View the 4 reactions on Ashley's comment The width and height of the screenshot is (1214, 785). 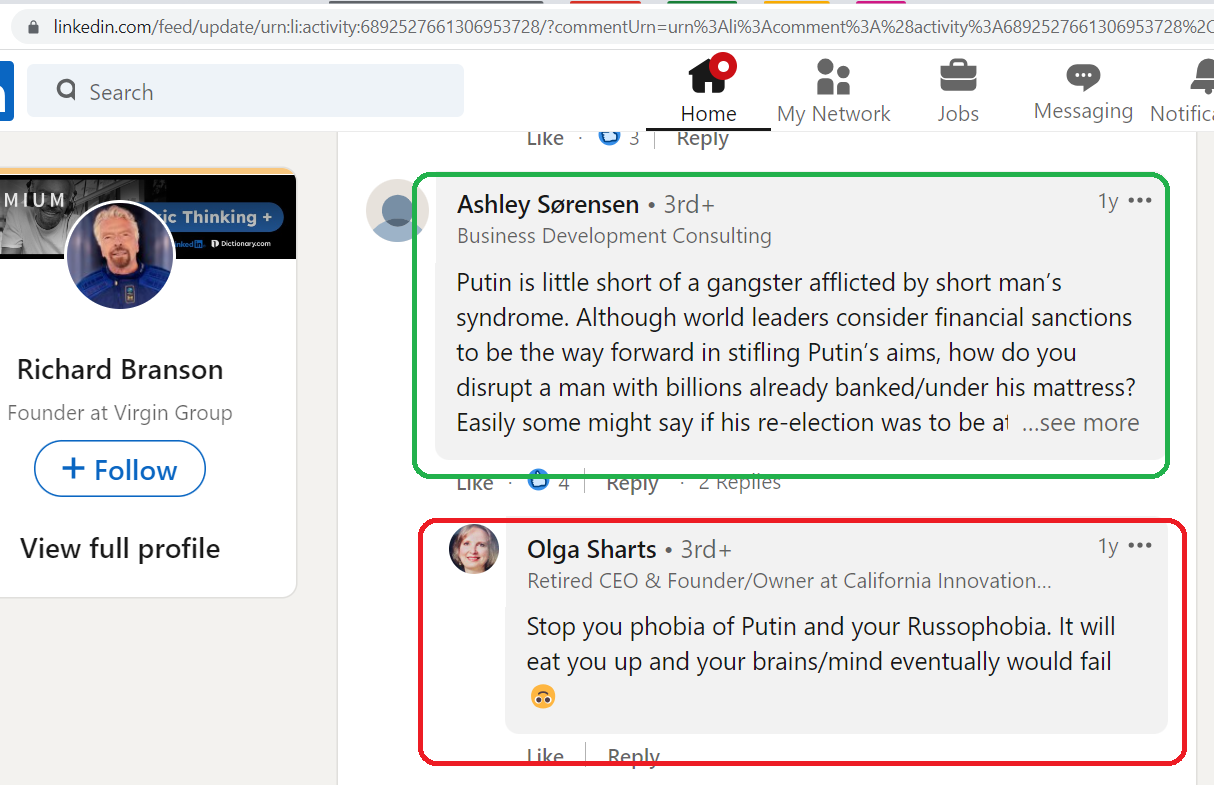coord(549,482)
